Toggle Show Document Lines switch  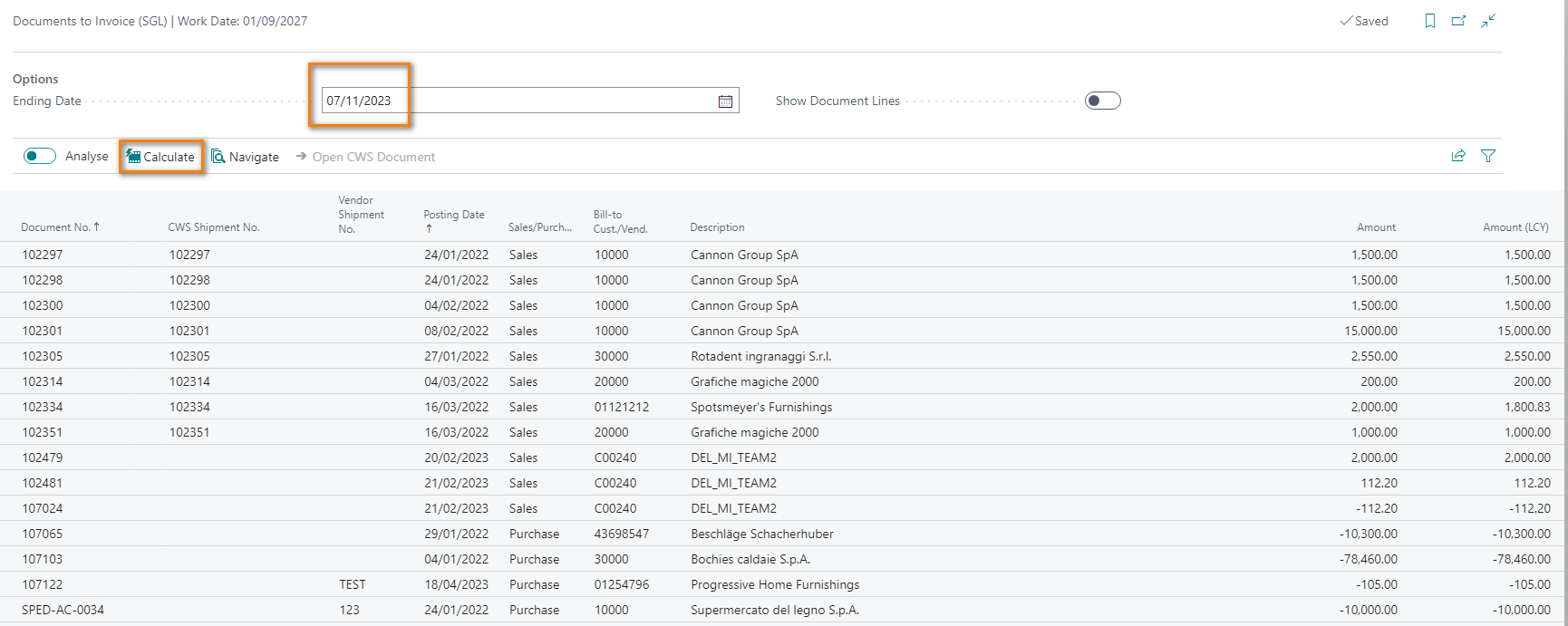click(x=1102, y=101)
